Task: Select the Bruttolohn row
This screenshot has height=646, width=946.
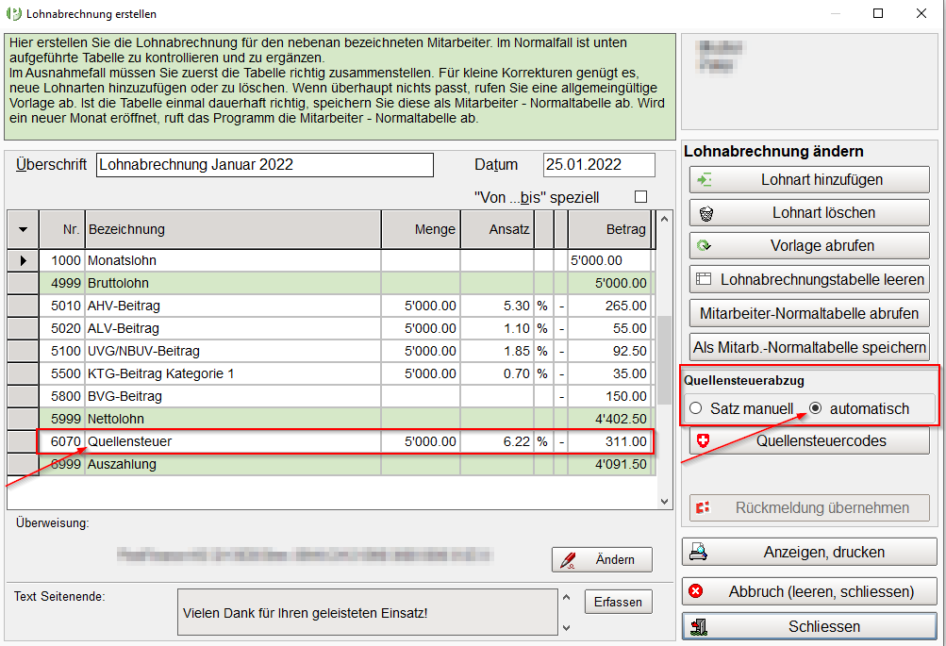Action: (347, 283)
